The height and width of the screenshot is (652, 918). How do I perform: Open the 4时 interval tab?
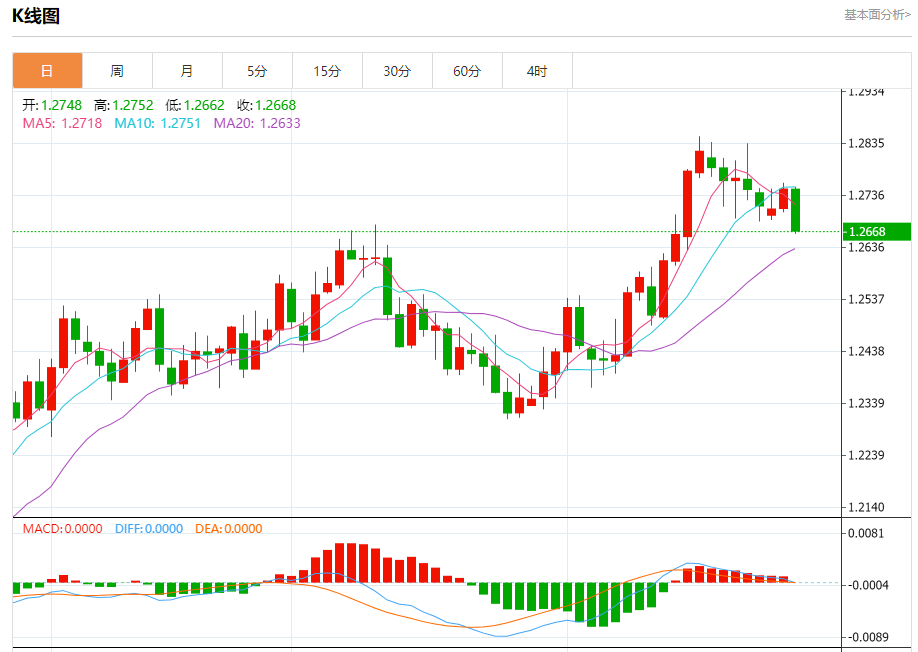pos(537,71)
